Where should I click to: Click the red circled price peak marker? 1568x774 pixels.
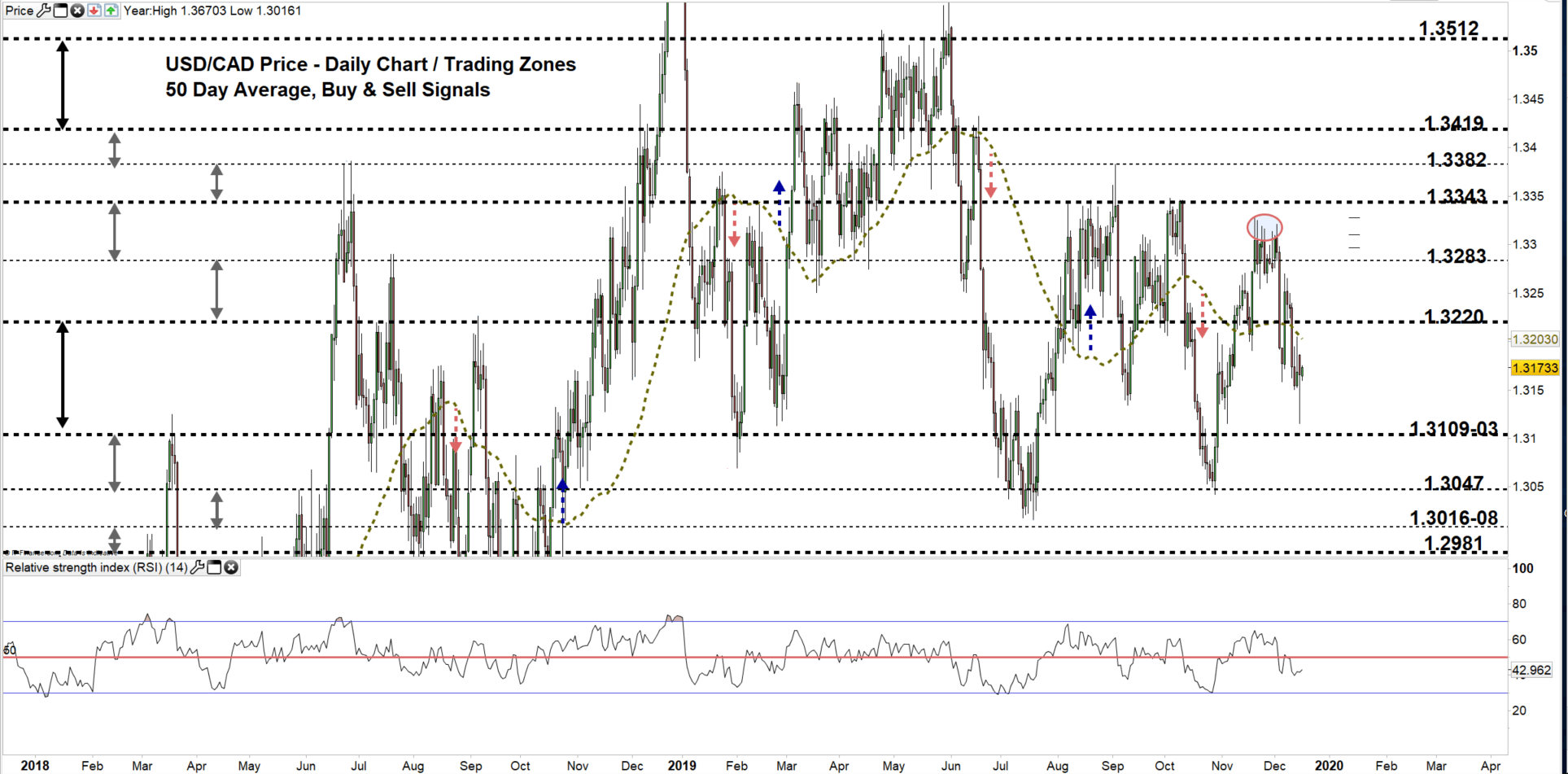(1264, 227)
